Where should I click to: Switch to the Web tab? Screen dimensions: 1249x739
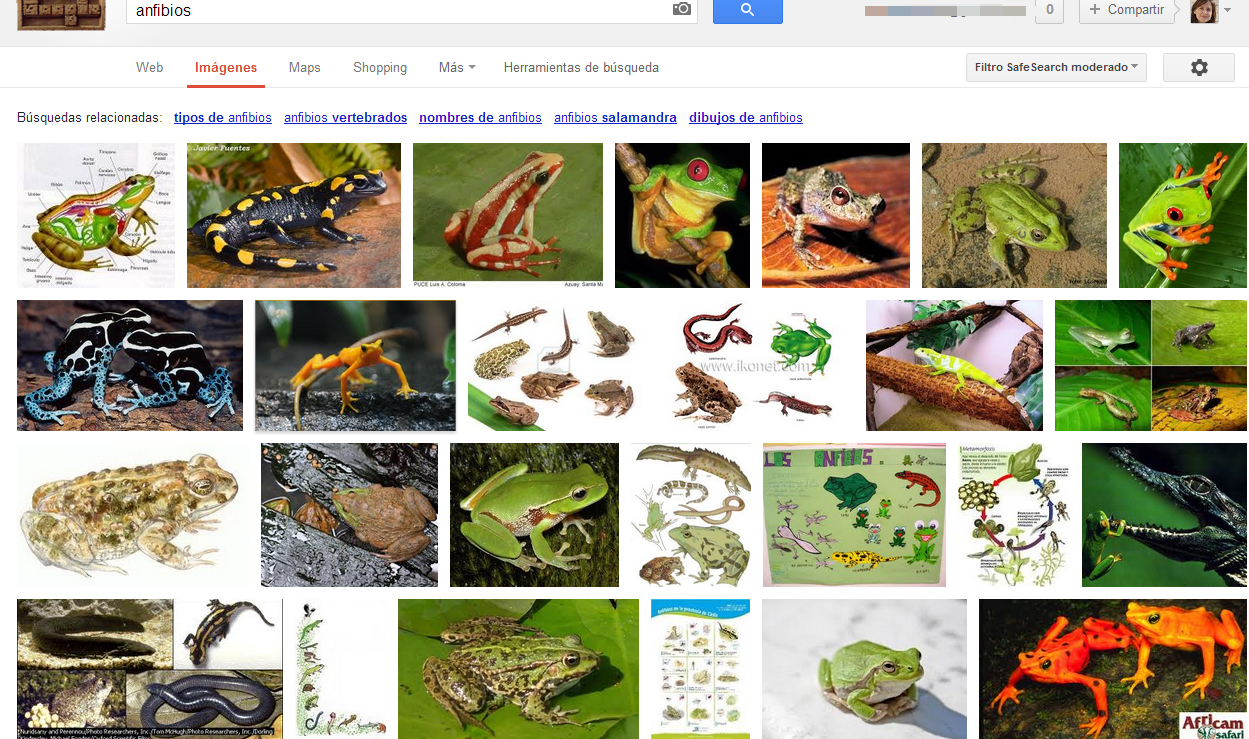click(x=149, y=68)
